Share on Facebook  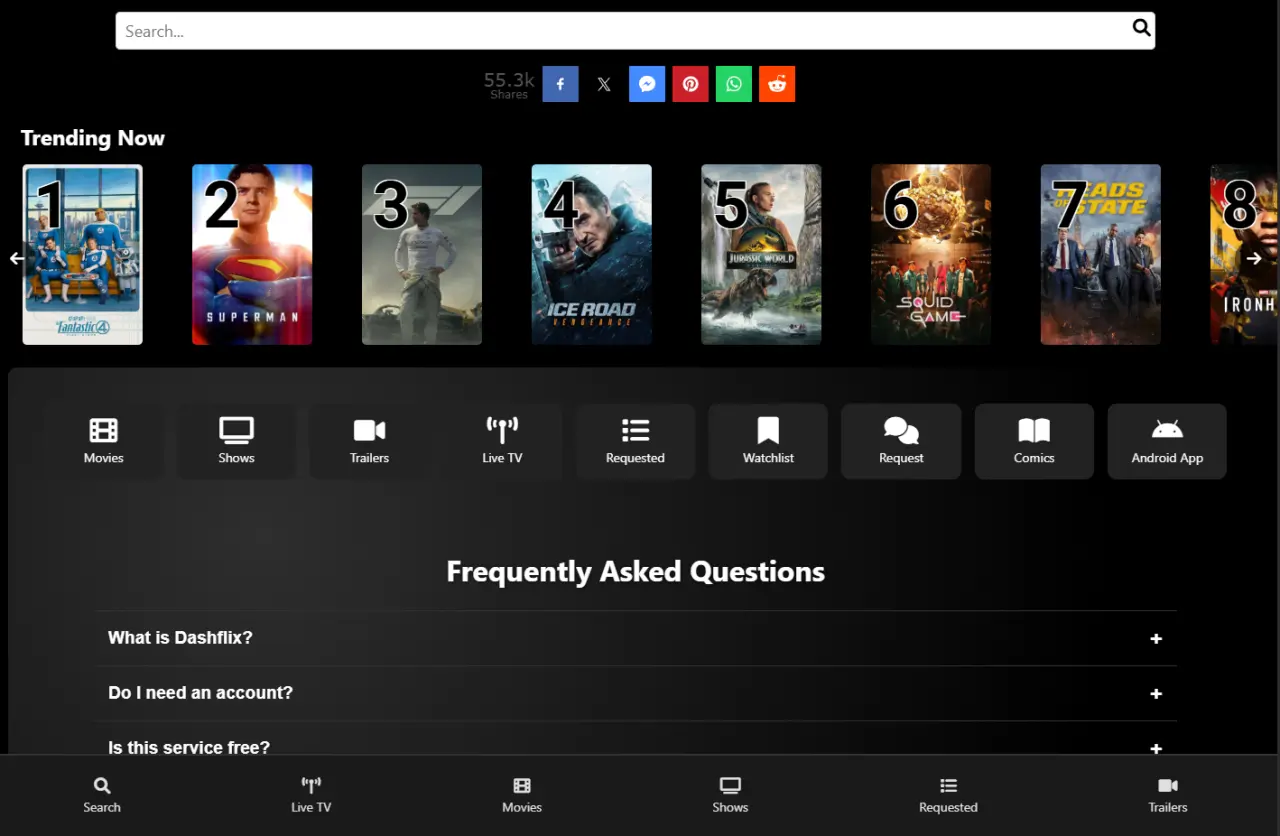tap(560, 84)
